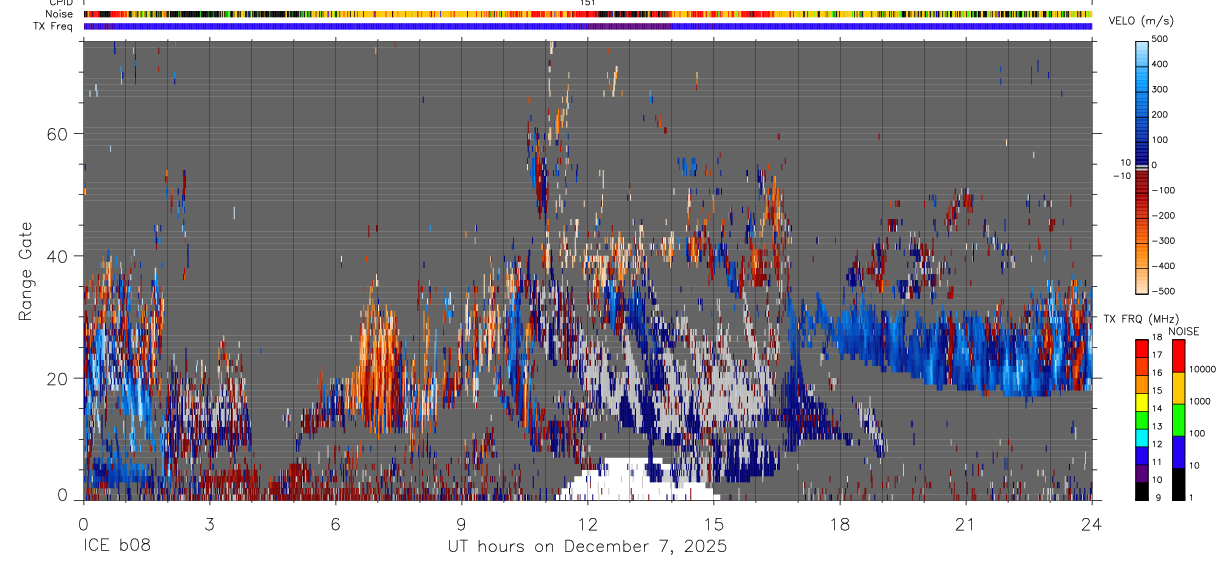Click the 12 tick on UT hours axis
This screenshot has height=567, width=1228.
[x=587, y=523]
